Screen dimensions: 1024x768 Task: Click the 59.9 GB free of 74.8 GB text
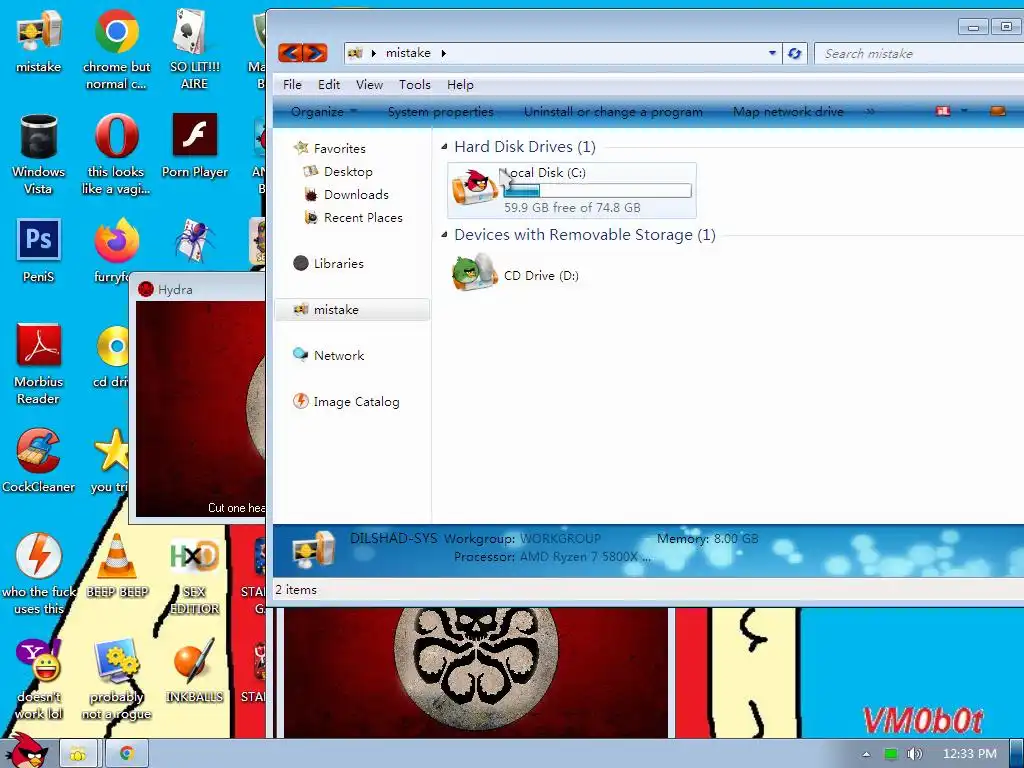pos(572,208)
